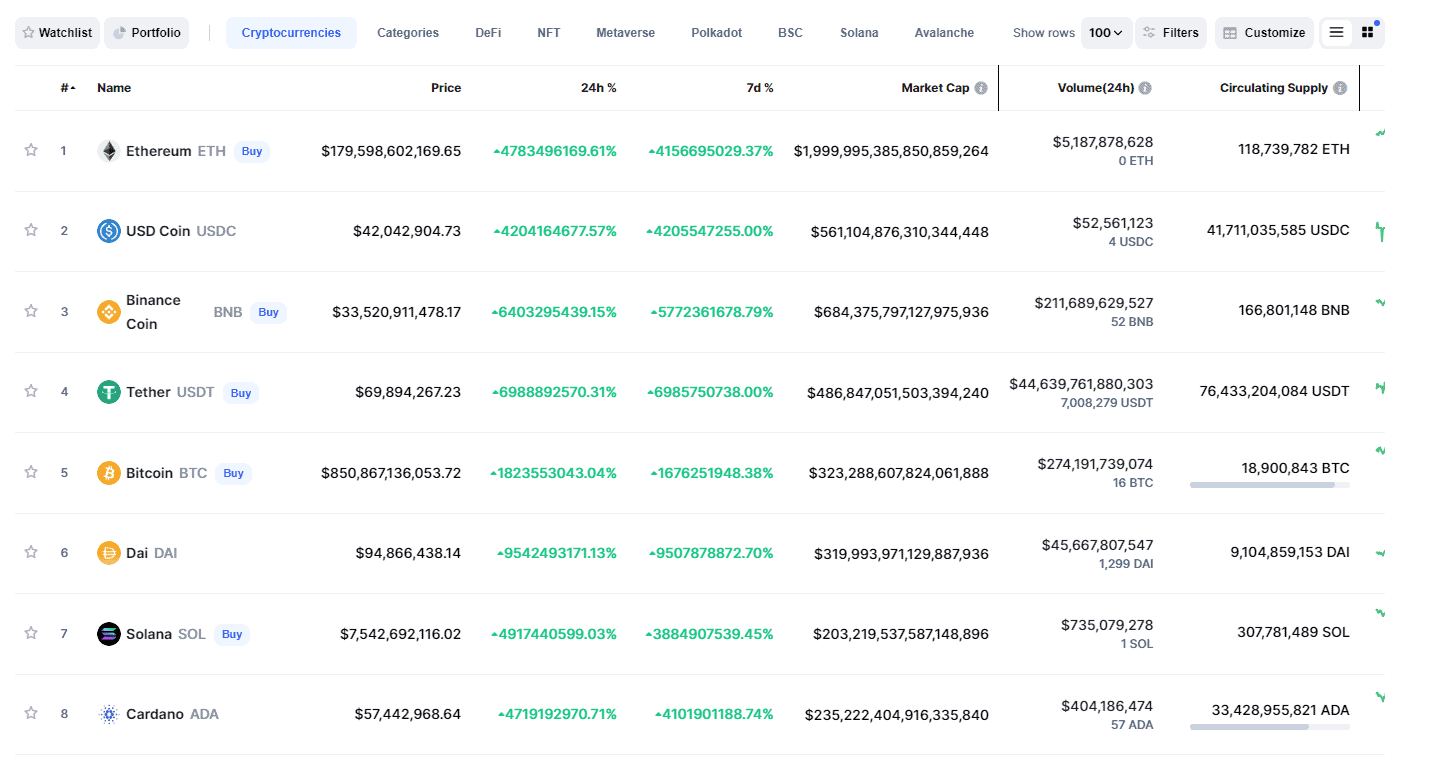Open the Polkadot tab
1451x757 pixels.
click(x=717, y=33)
